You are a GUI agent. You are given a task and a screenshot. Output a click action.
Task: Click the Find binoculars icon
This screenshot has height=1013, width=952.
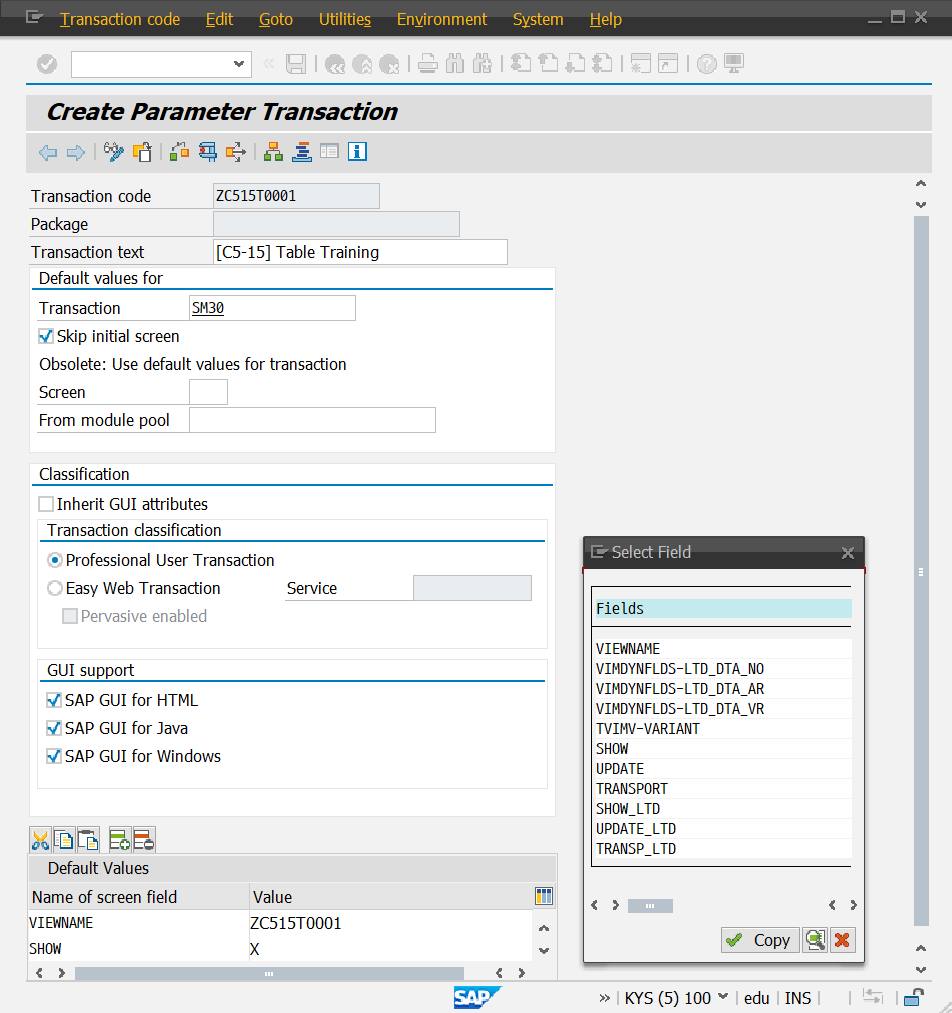coord(455,64)
